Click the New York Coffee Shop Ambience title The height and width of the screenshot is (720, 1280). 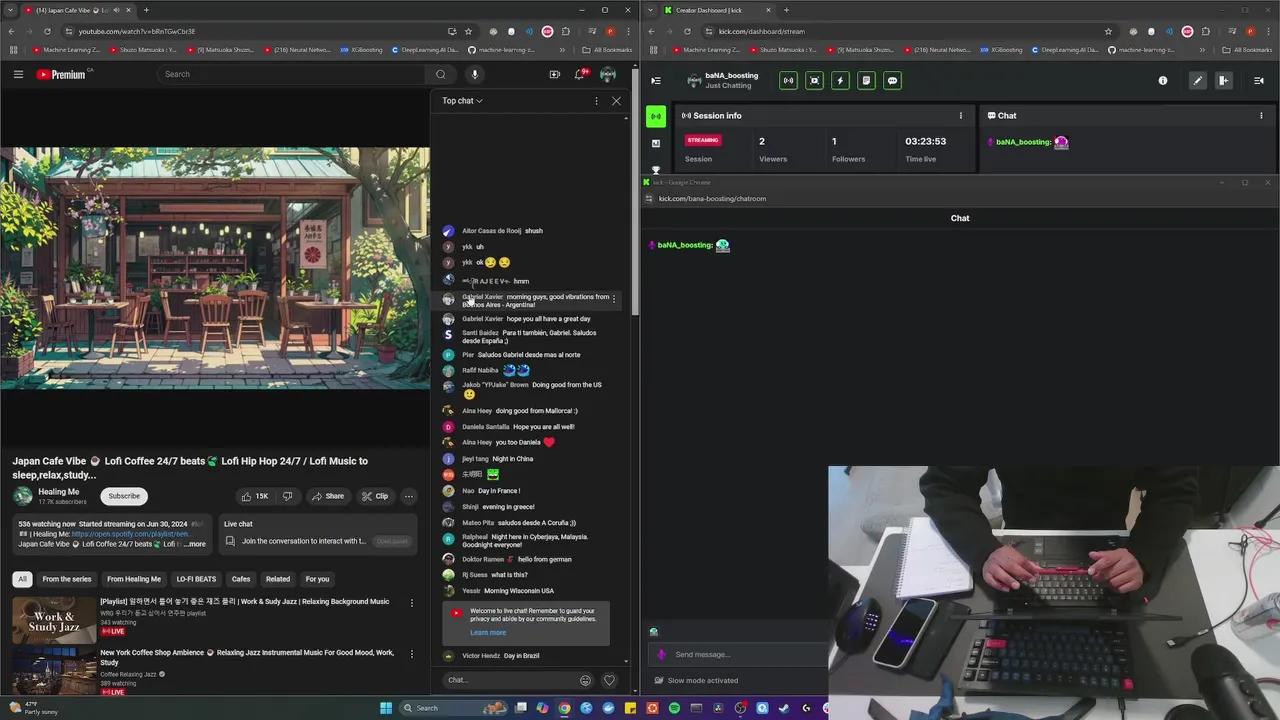pos(247,657)
